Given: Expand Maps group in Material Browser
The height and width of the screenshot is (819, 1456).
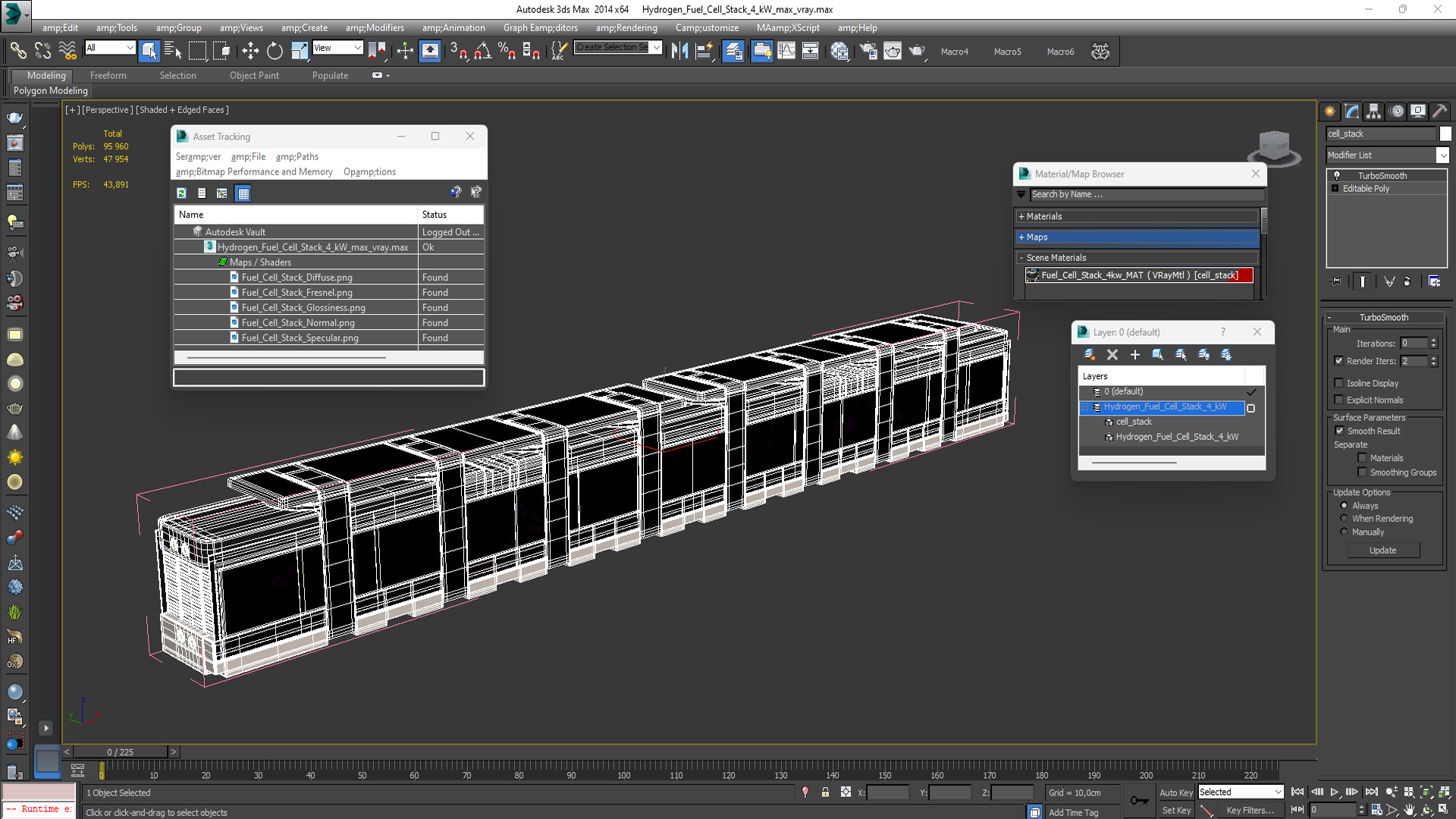Looking at the screenshot, I should 1021,237.
